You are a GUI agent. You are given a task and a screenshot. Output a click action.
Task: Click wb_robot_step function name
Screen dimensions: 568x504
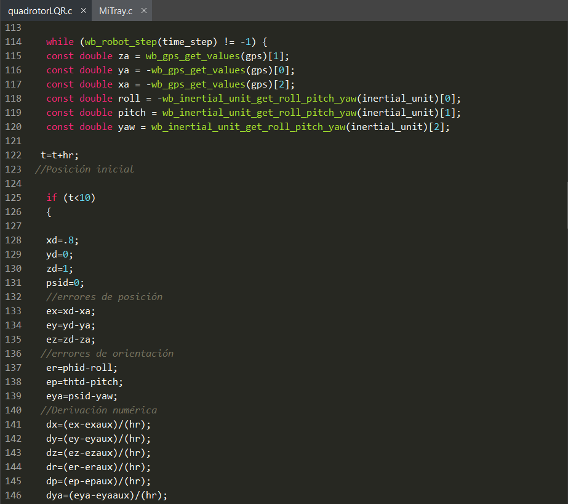[x=121, y=42]
